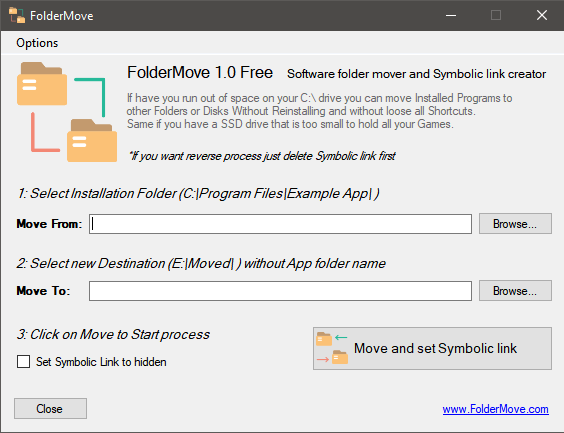The height and width of the screenshot is (433, 564).
Task: Click the Move To path input field
Action: click(280, 291)
